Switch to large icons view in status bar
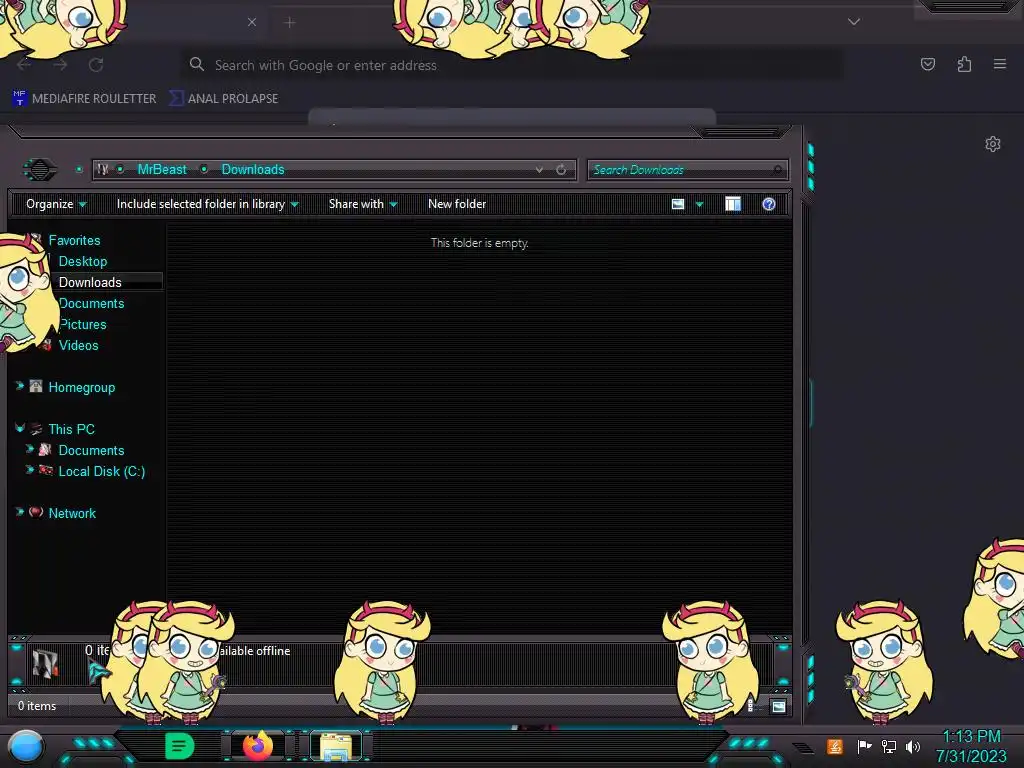 [x=778, y=706]
